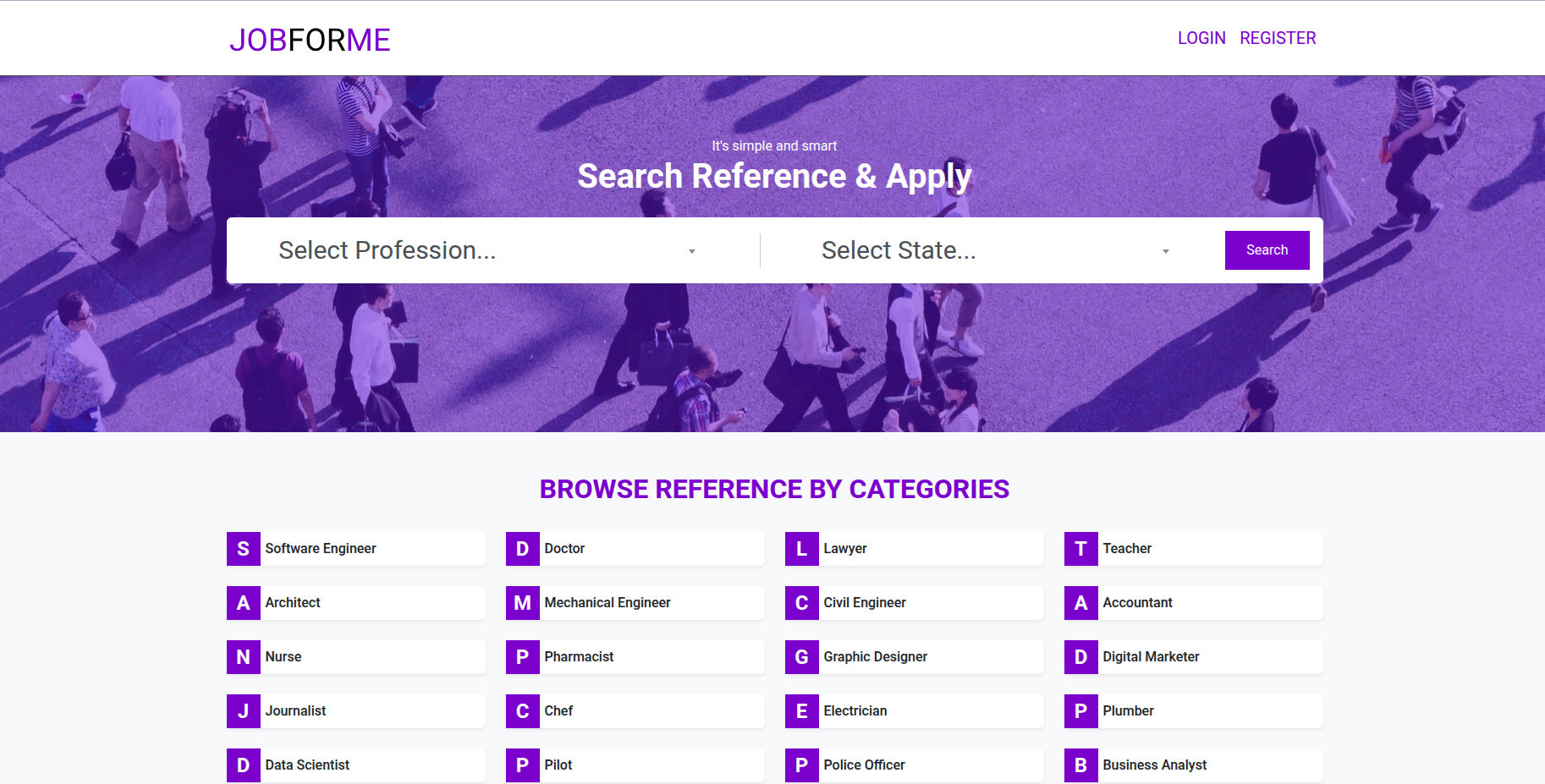Browse the Pharmacist category text

[x=579, y=657]
